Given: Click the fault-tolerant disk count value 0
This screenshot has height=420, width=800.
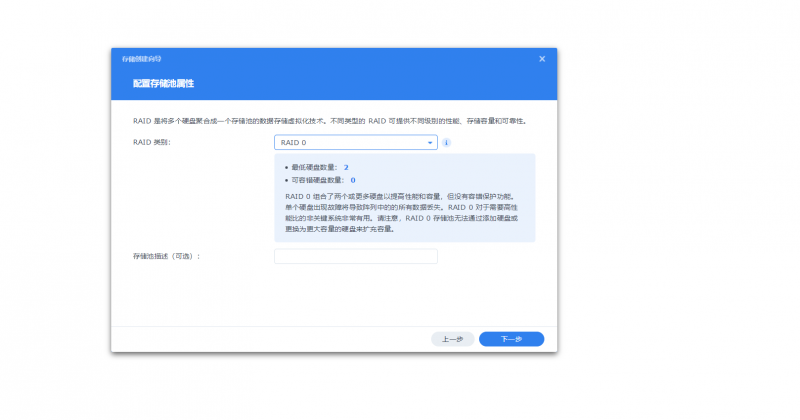Looking at the screenshot, I should click(x=353, y=180).
